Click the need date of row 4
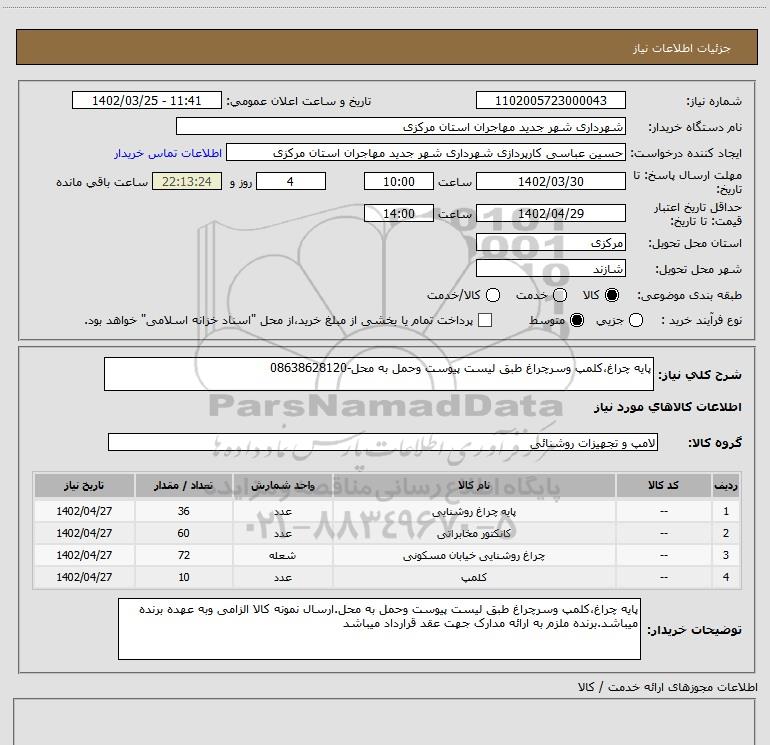The height and width of the screenshot is (745, 770). click(84, 577)
